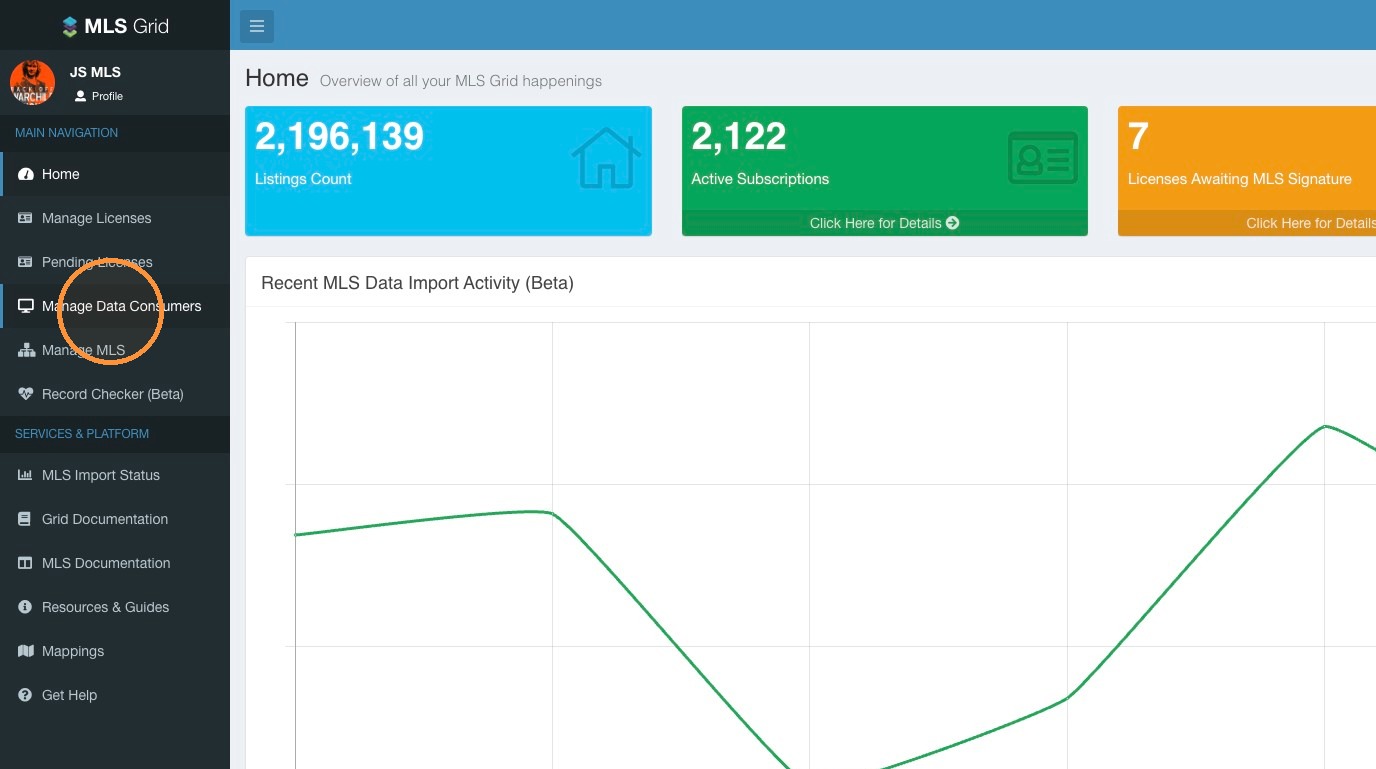Click the ID card icon on Active Subscriptions
The height and width of the screenshot is (769, 1376).
pos(1043,158)
